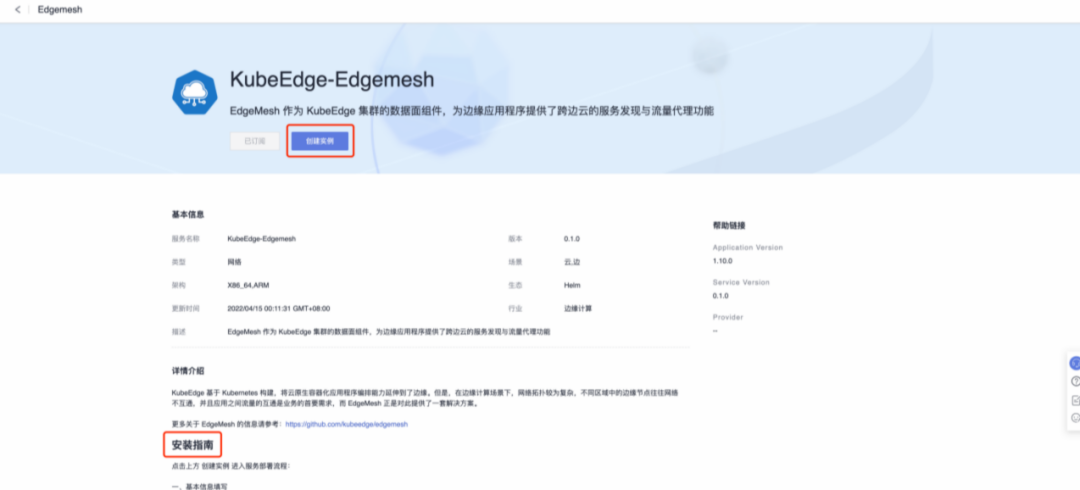The height and width of the screenshot is (490, 1080).
Task: Click the 安装指南 heading
Action: pos(192,445)
